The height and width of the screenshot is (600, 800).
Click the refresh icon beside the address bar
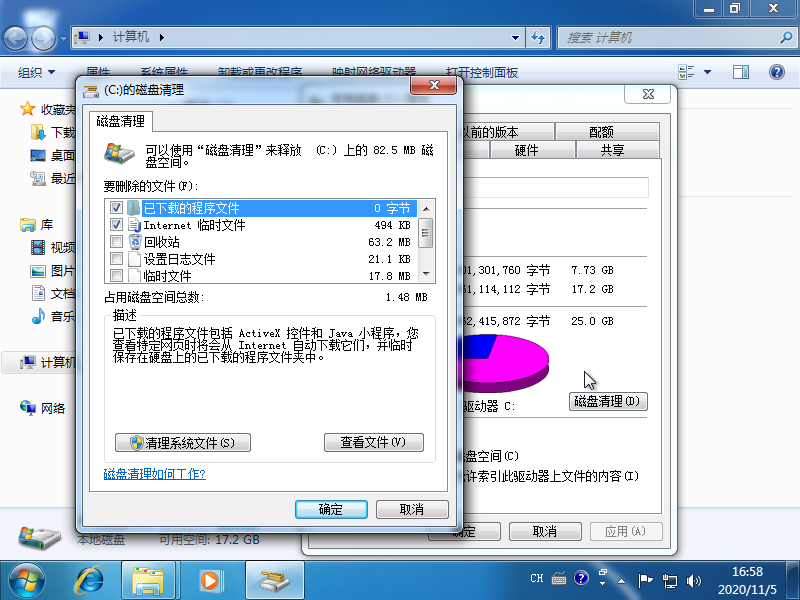[539, 37]
